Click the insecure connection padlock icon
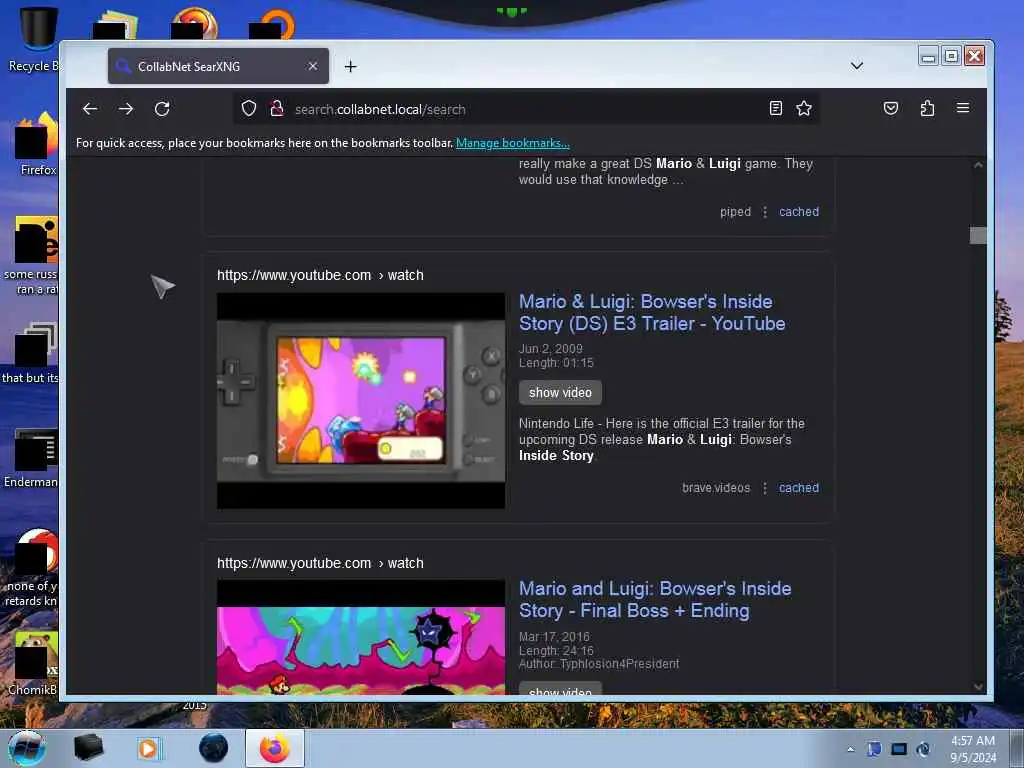1024x768 pixels. 276,108
